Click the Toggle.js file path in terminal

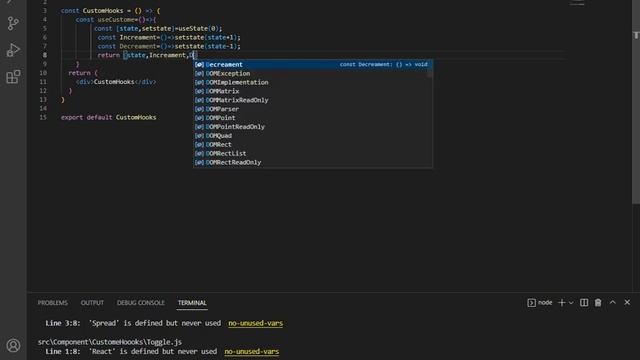coord(110,342)
